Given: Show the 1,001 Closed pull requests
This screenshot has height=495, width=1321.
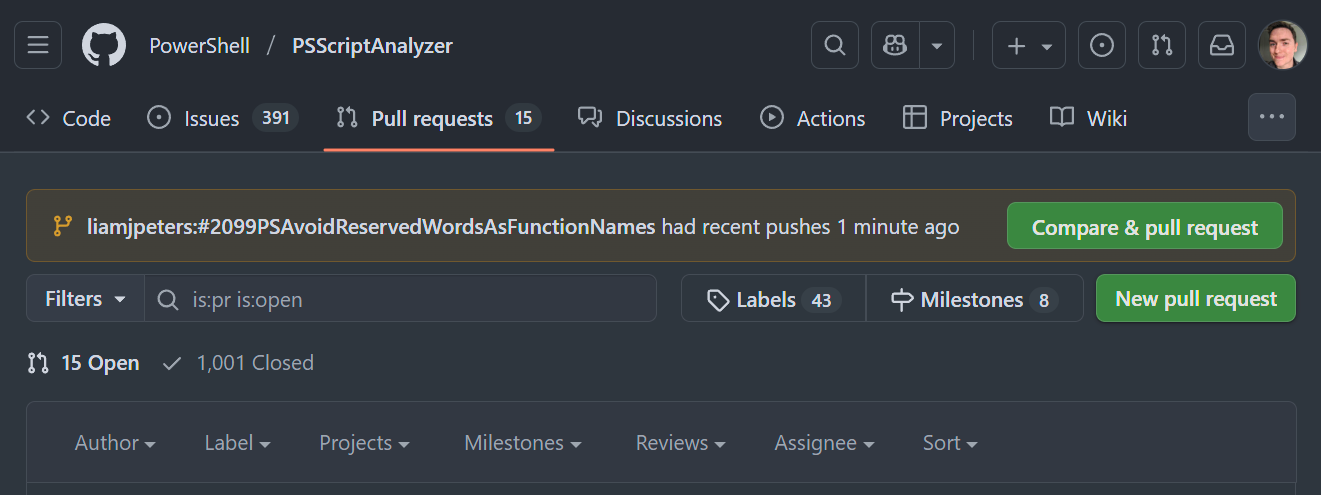Looking at the screenshot, I should (x=238, y=363).
